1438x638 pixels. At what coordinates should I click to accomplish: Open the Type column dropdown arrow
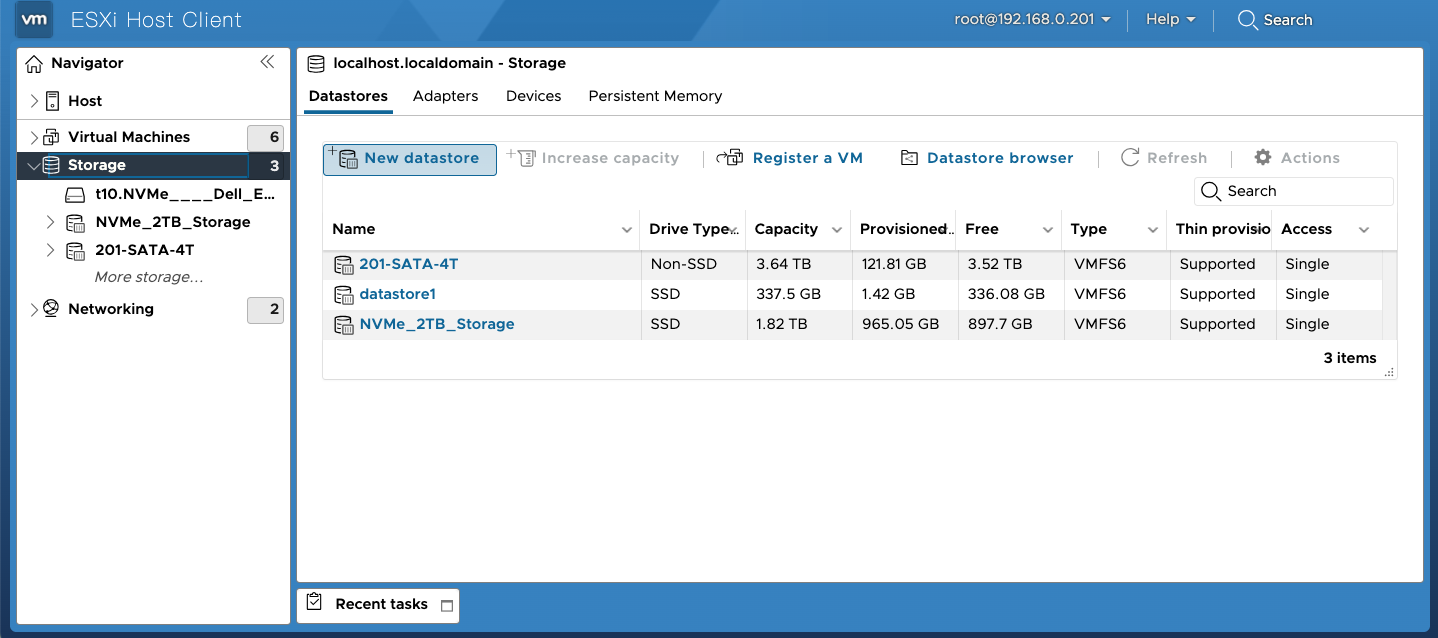tap(1153, 230)
